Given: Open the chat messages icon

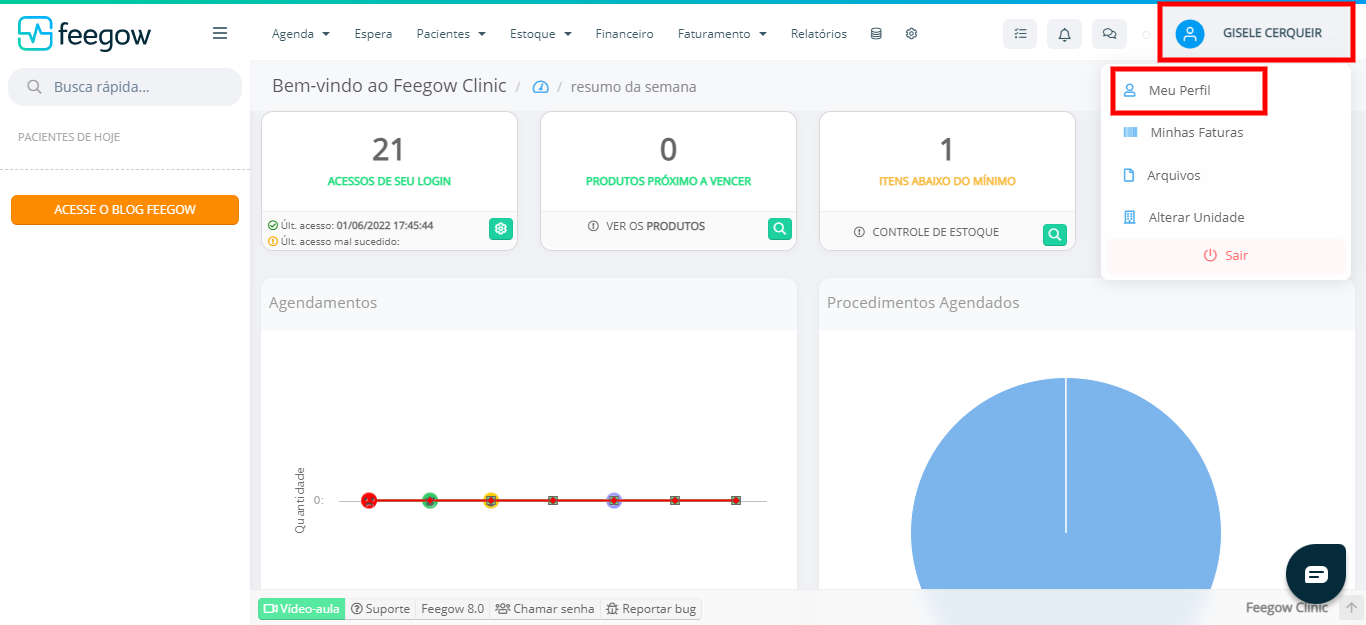Looking at the screenshot, I should 1109,34.
